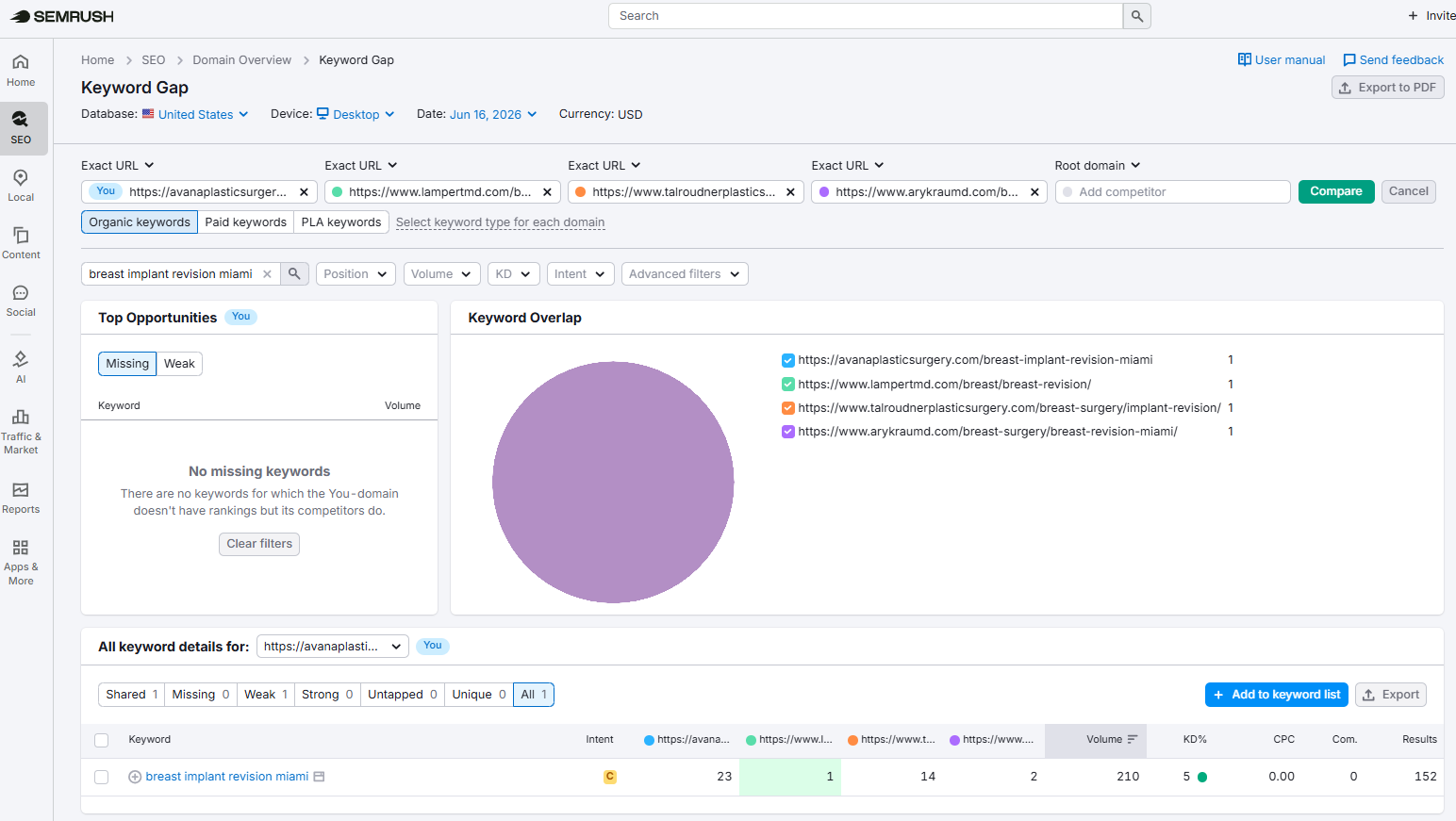Open the Position filter dropdown

(356, 274)
